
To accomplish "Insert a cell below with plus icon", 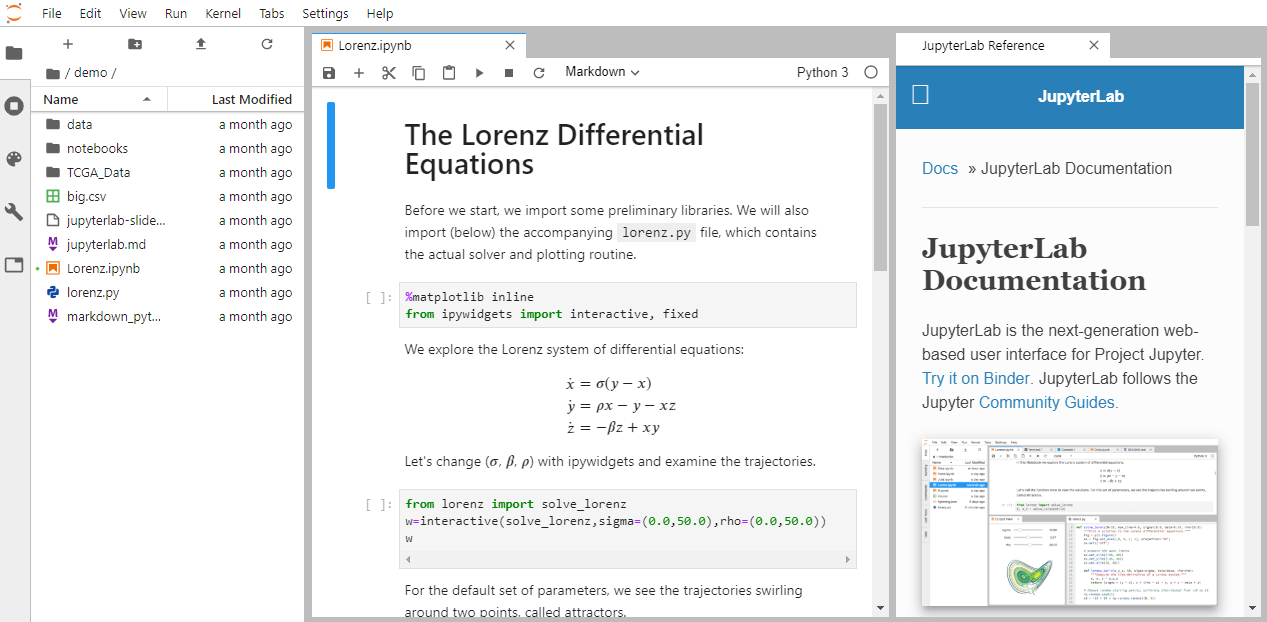I will click(x=359, y=73).
